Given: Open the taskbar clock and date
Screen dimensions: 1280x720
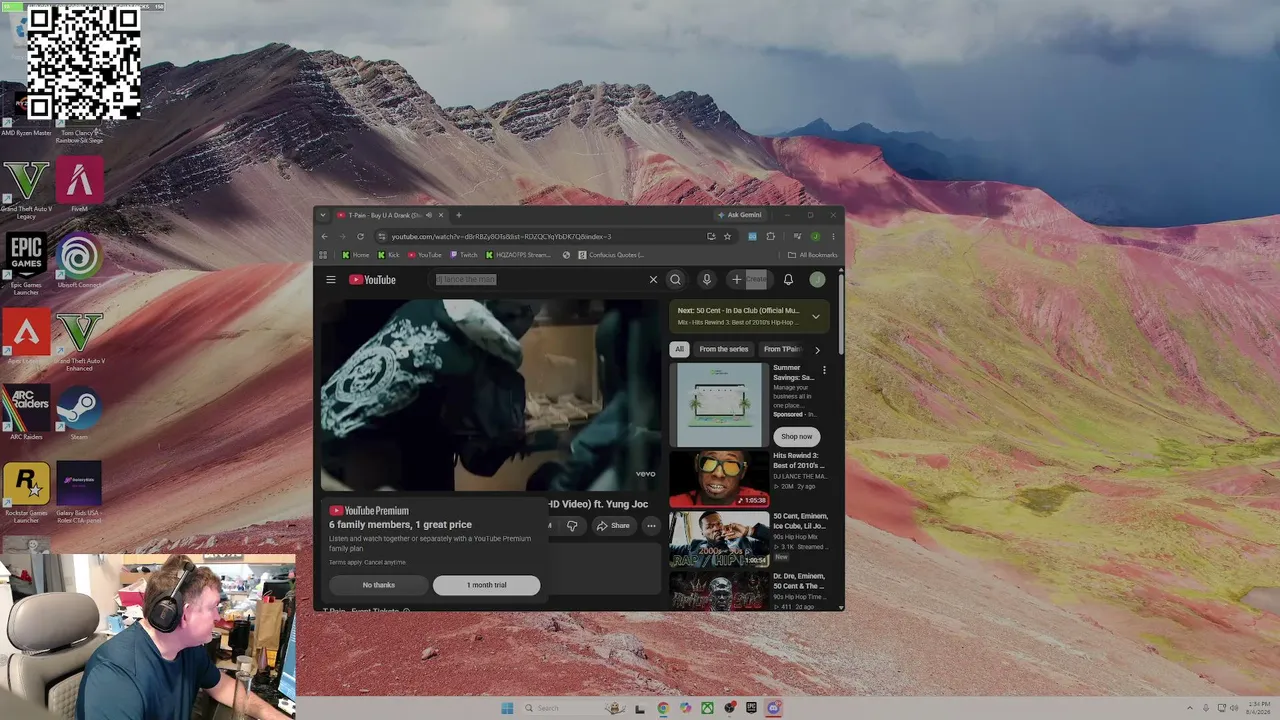Looking at the screenshot, I should tap(1259, 708).
